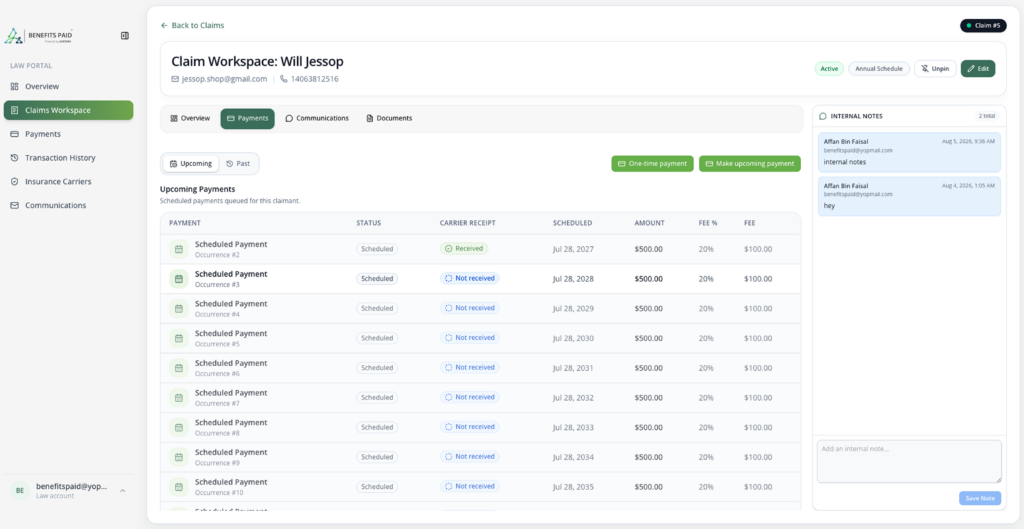Click the Internal Notes chat bubble icon

coord(823,116)
